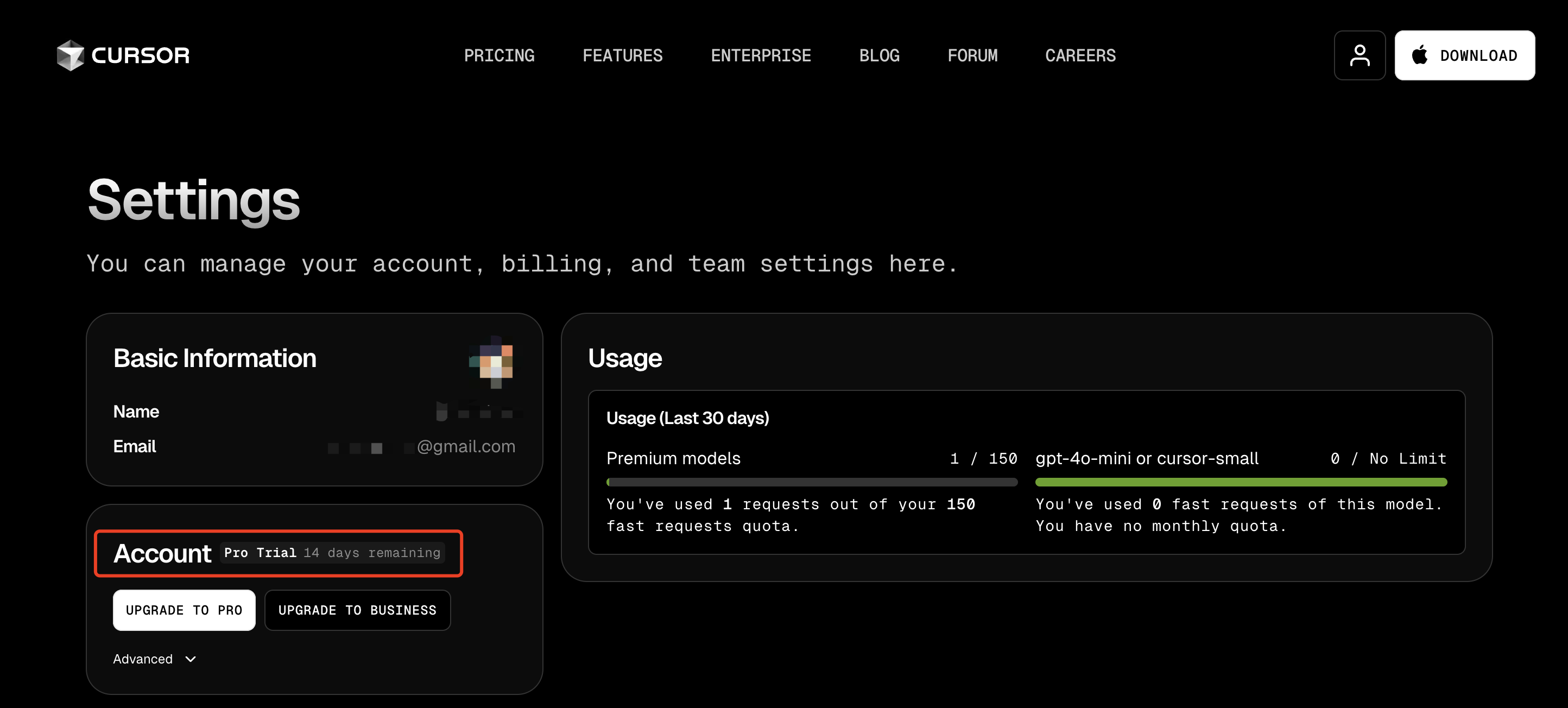Click 'fast requests quota.' description text
Viewport: 1568px width, 708px height.
coord(703,526)
